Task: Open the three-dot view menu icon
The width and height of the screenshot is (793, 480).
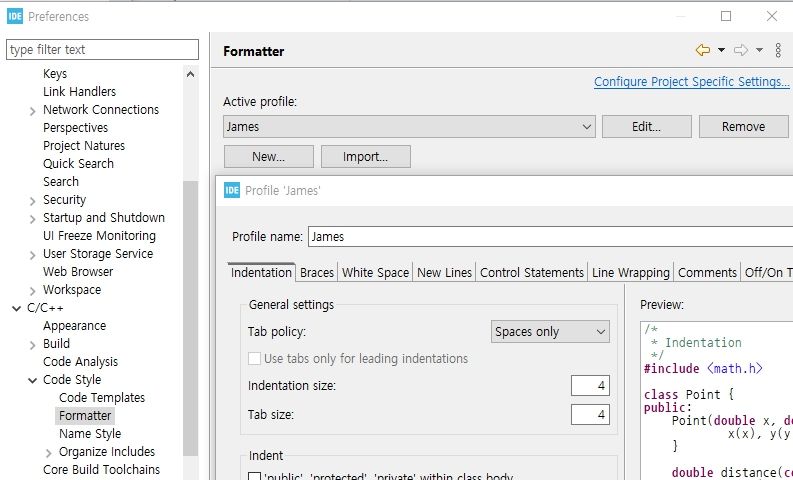Action: pos(778,50)
